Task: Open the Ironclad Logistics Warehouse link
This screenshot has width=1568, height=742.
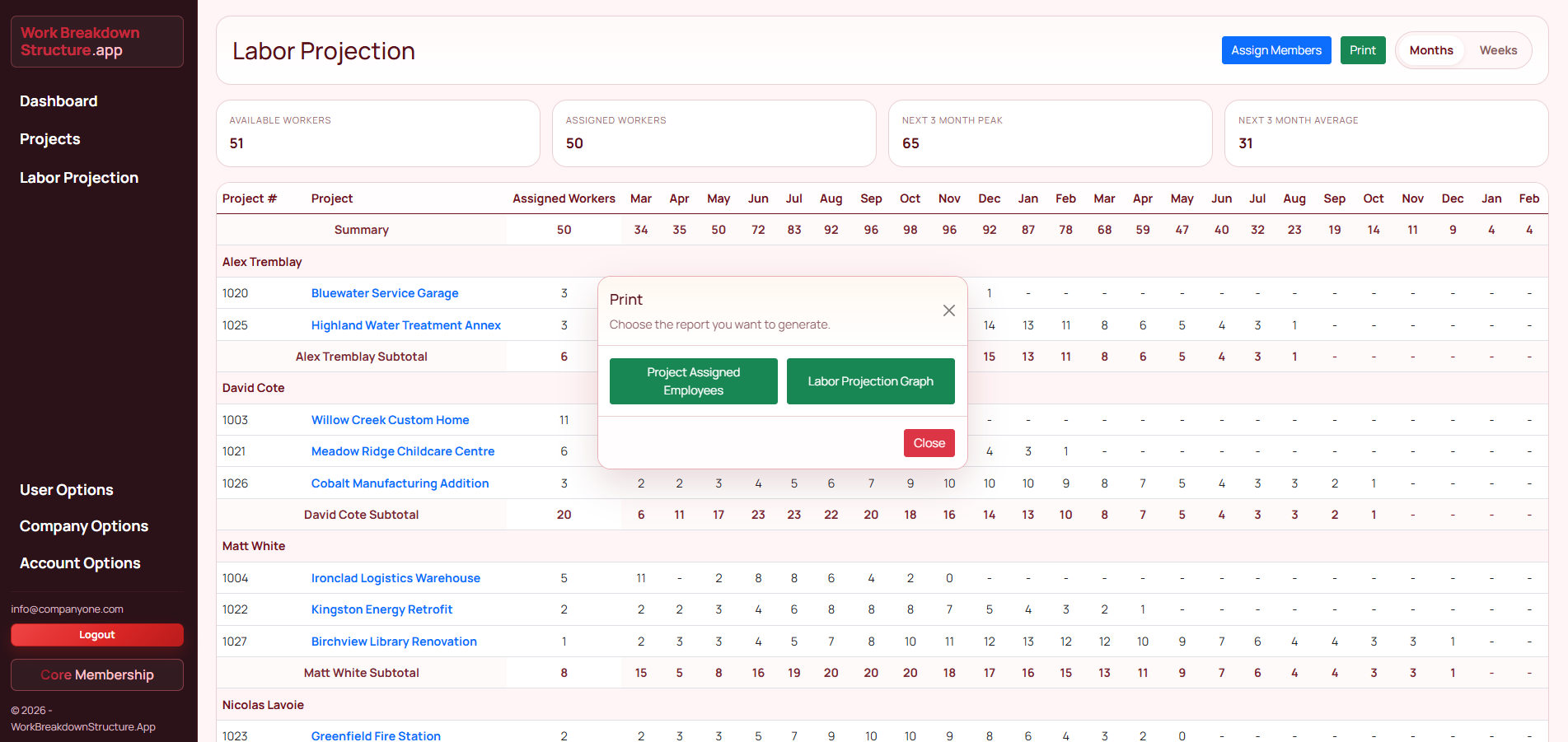Action: [396, 578]
